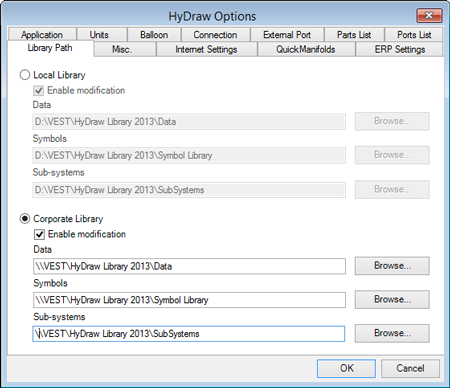Select the Corporate Library radio button
The height and width of the screenshot is (388, 450).
[x=25, y=219]
